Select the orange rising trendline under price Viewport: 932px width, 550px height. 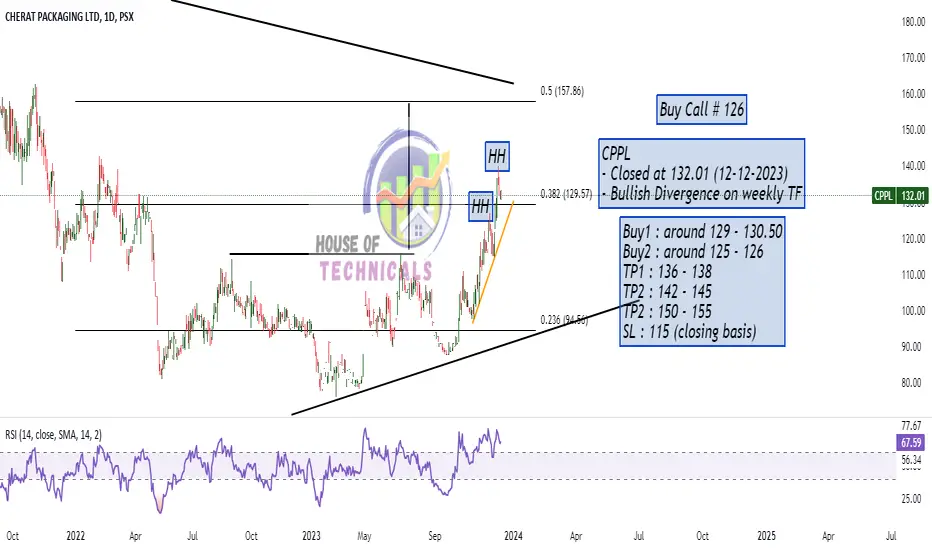point(493,263)
